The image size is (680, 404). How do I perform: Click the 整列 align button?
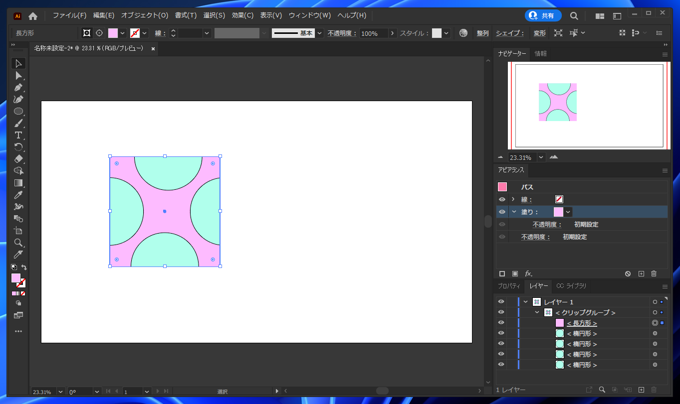coord(483,33)
